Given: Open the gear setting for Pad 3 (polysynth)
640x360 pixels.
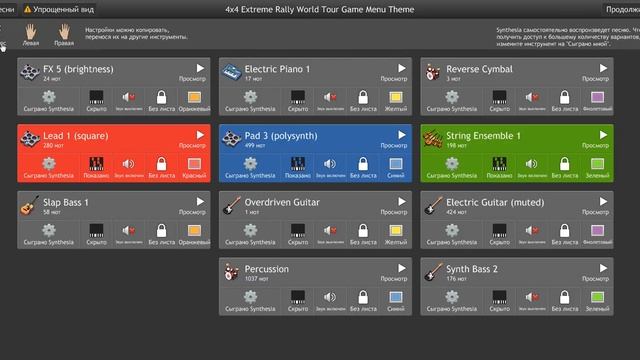Looking at the screenshot, I should (250, 164).
